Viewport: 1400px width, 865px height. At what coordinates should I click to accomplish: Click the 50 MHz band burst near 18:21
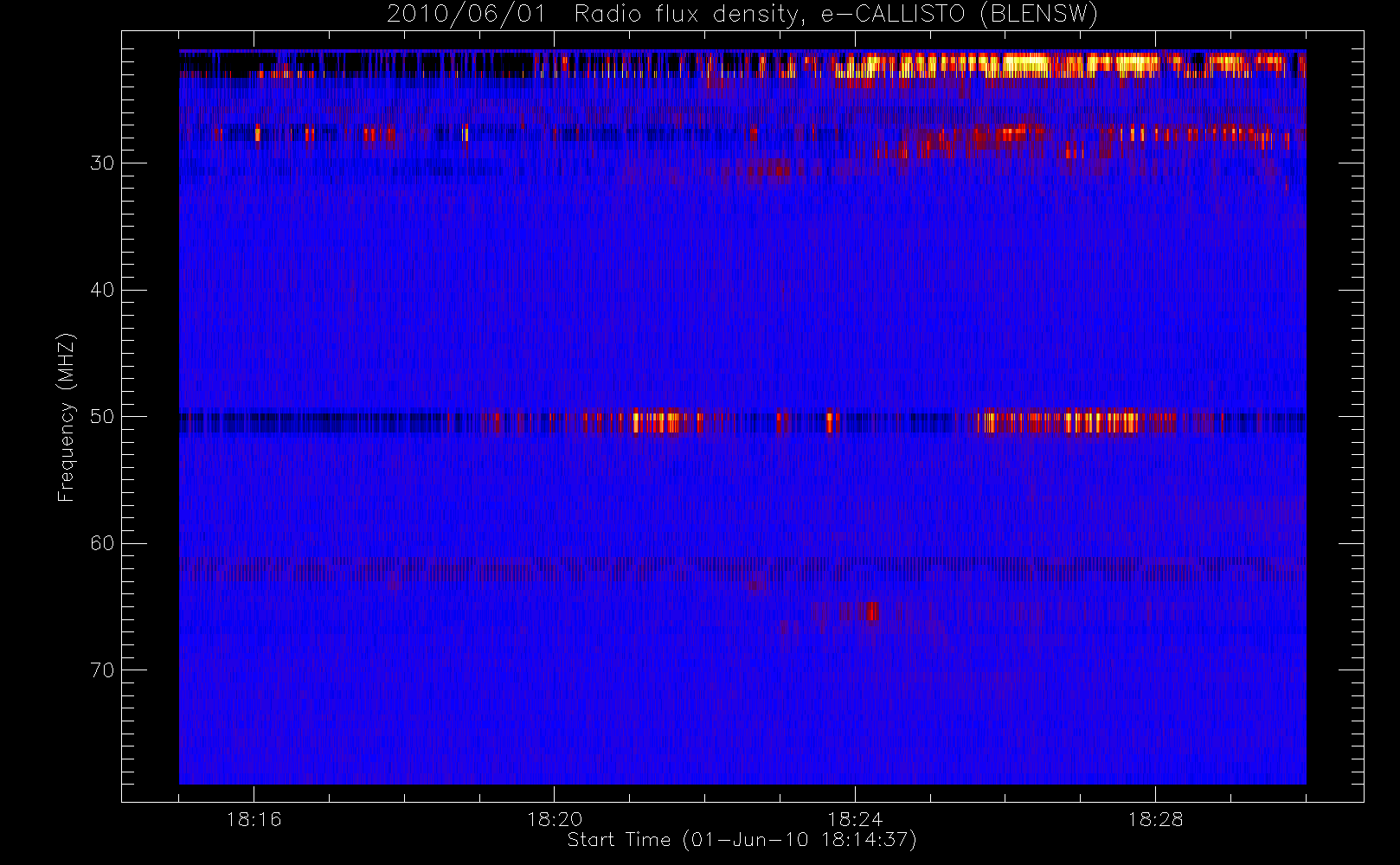pos(658,422)
